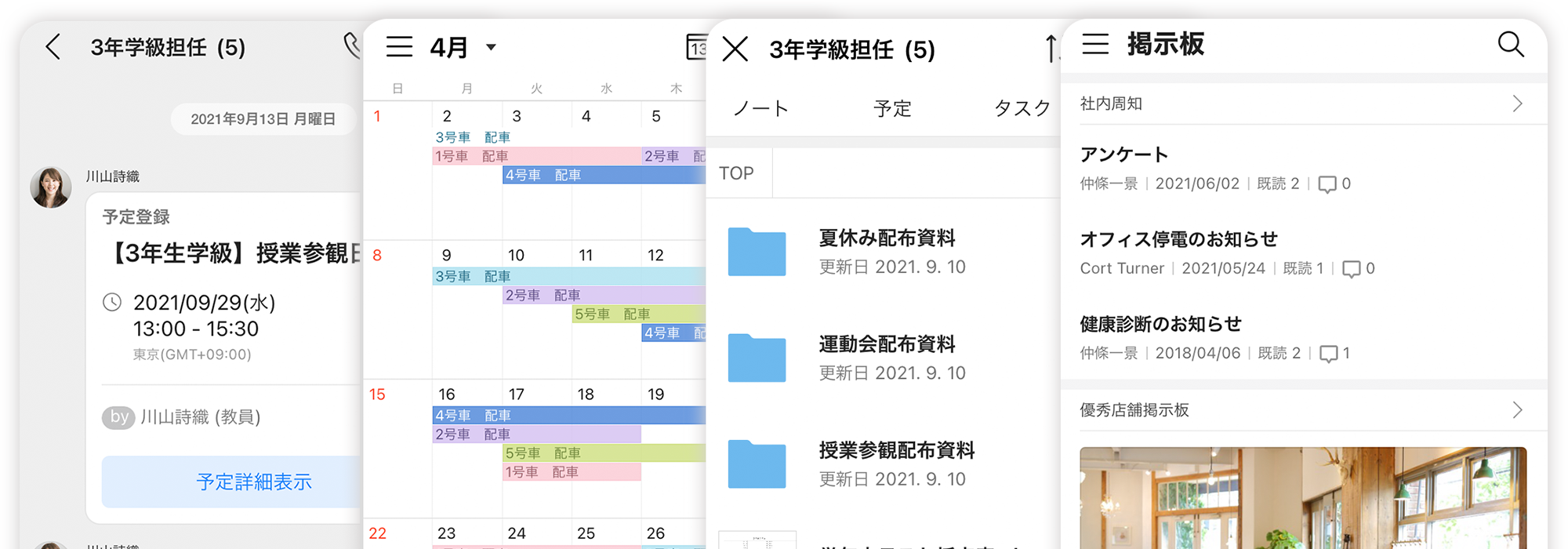
Task: Select the blue 4号車 配車 event bar
Action: [604, 175]
